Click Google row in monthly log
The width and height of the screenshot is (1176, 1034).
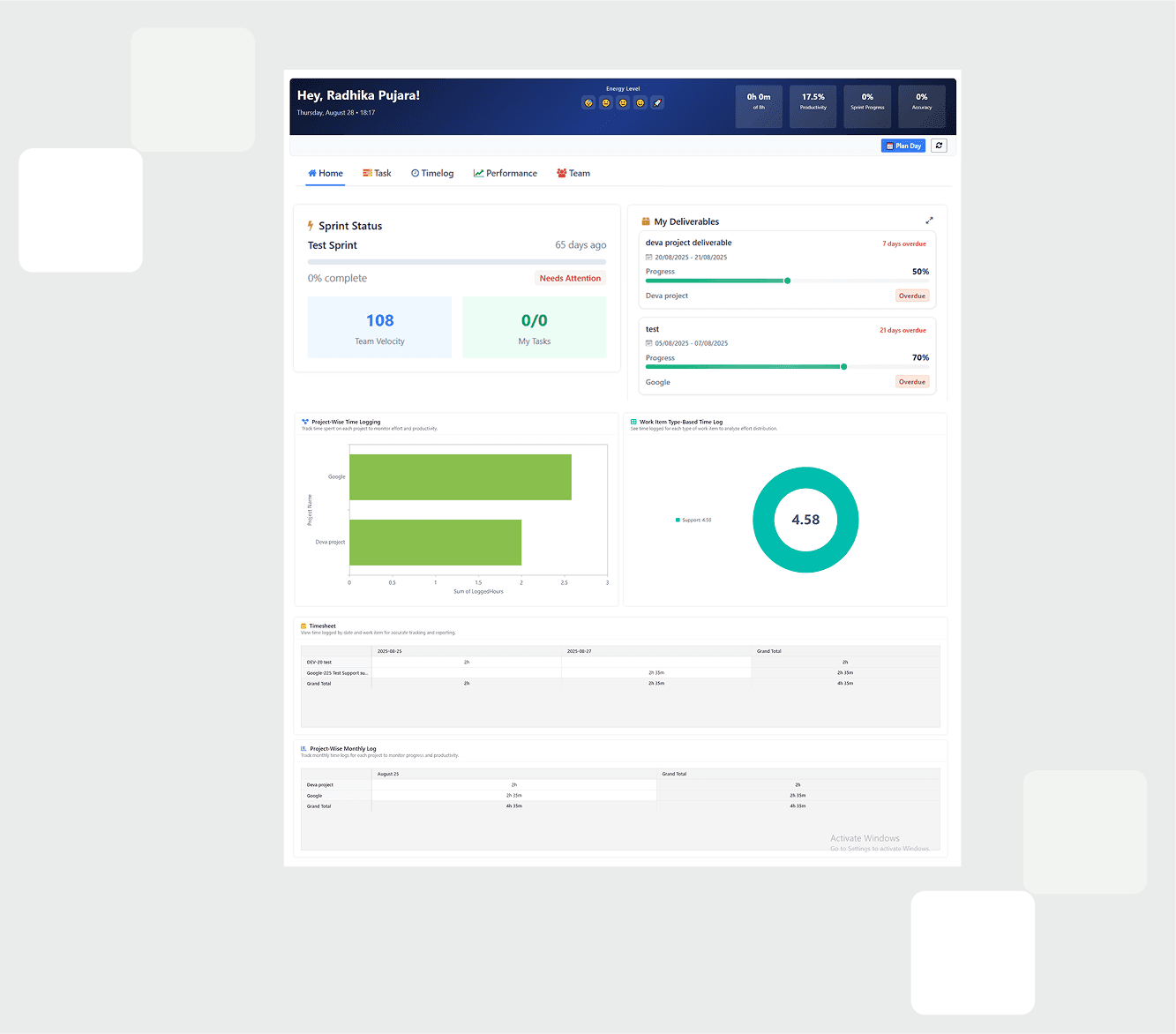point(620,796)
